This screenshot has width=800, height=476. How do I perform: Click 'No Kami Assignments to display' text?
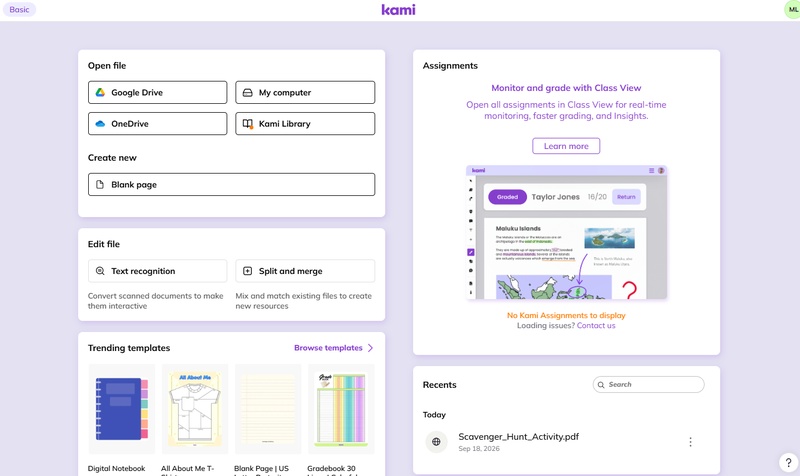(x=566, y=315)
